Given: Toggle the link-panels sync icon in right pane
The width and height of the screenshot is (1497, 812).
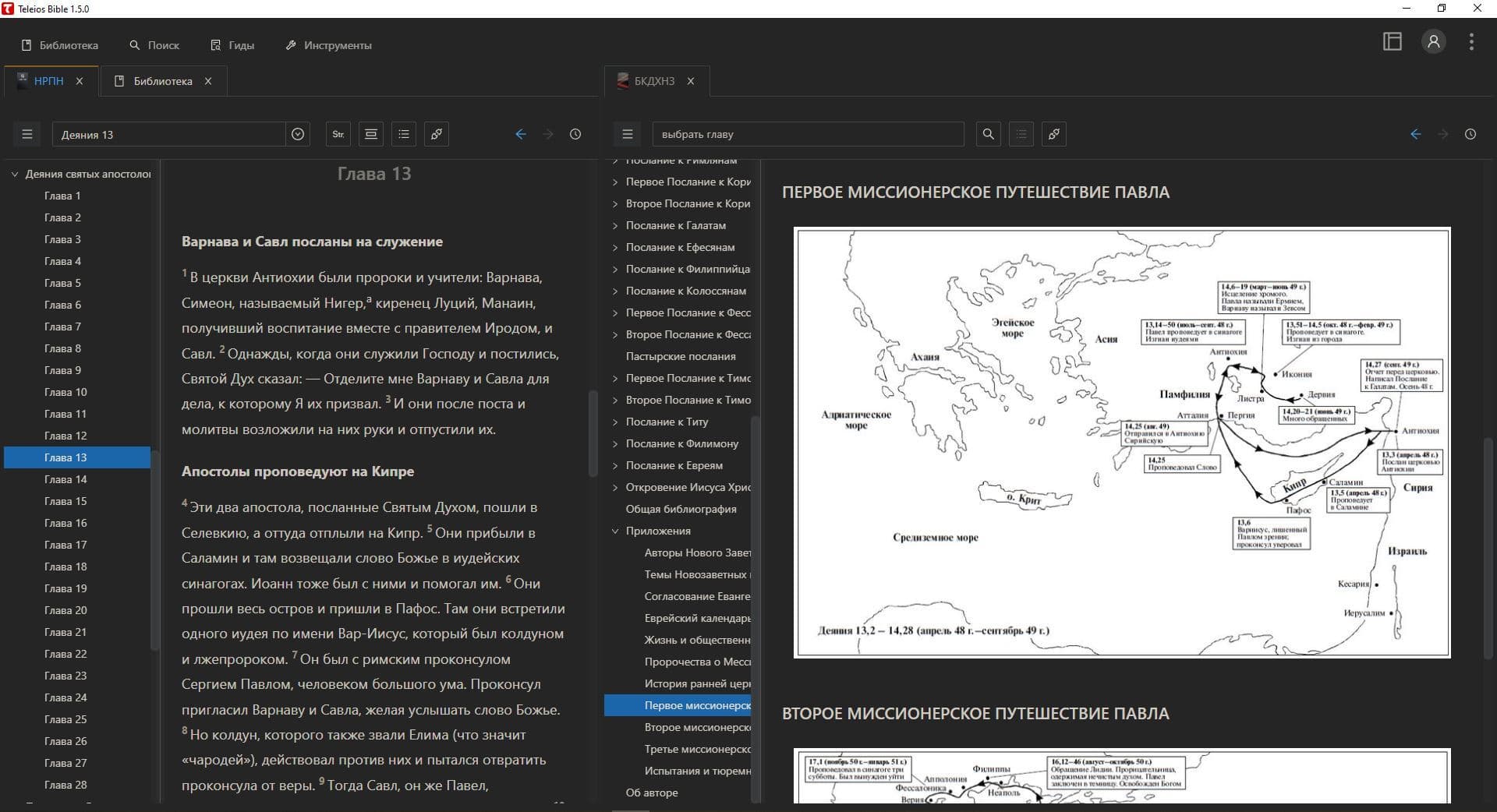Looking at the screenshot, I should click(x=1053, y=134).
